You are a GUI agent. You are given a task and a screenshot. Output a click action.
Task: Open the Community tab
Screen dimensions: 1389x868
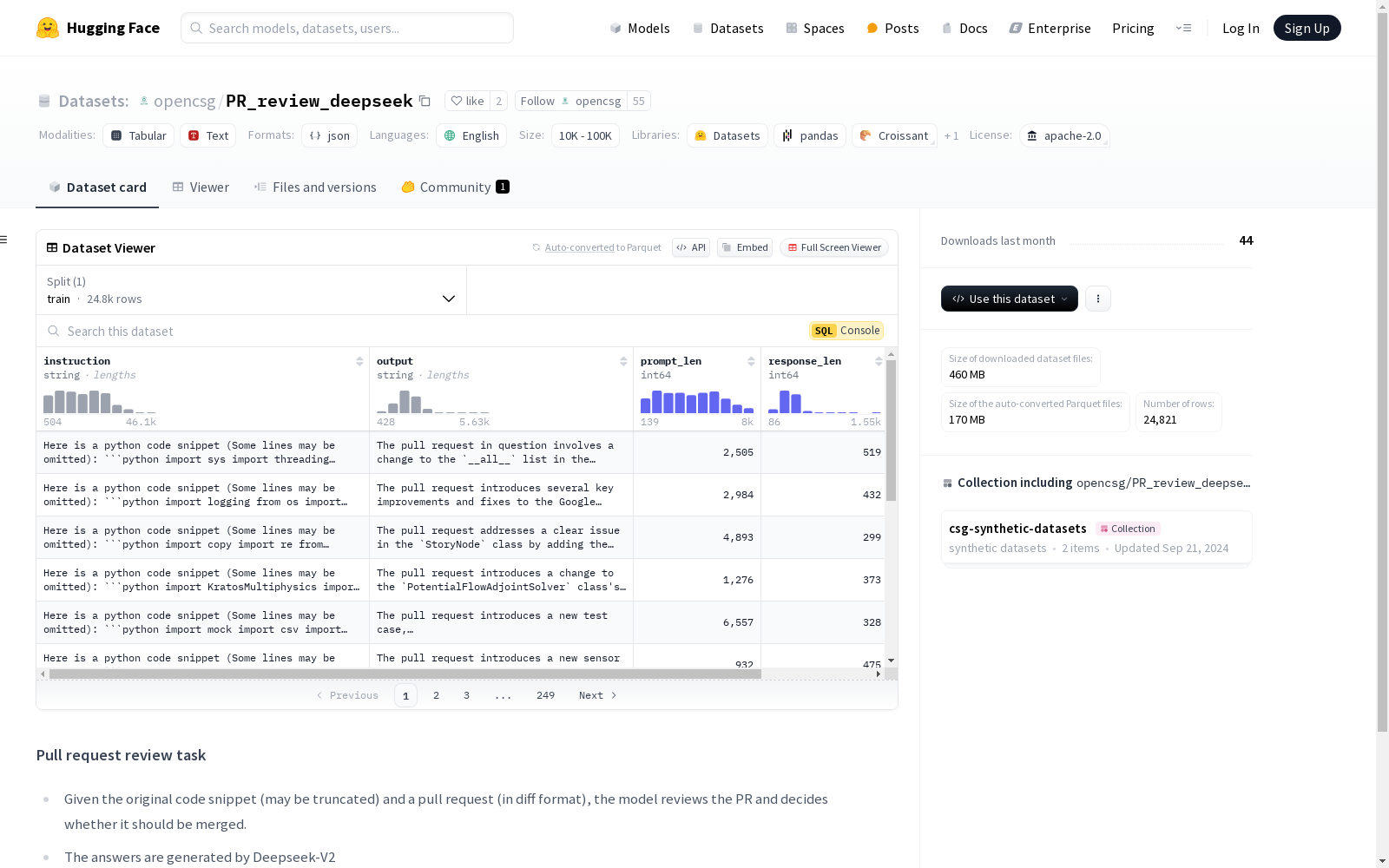[x=455, y=187]
